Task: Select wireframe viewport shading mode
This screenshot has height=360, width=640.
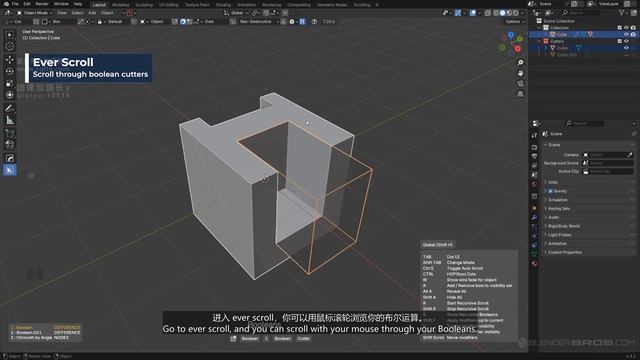Action: point(496,13)
